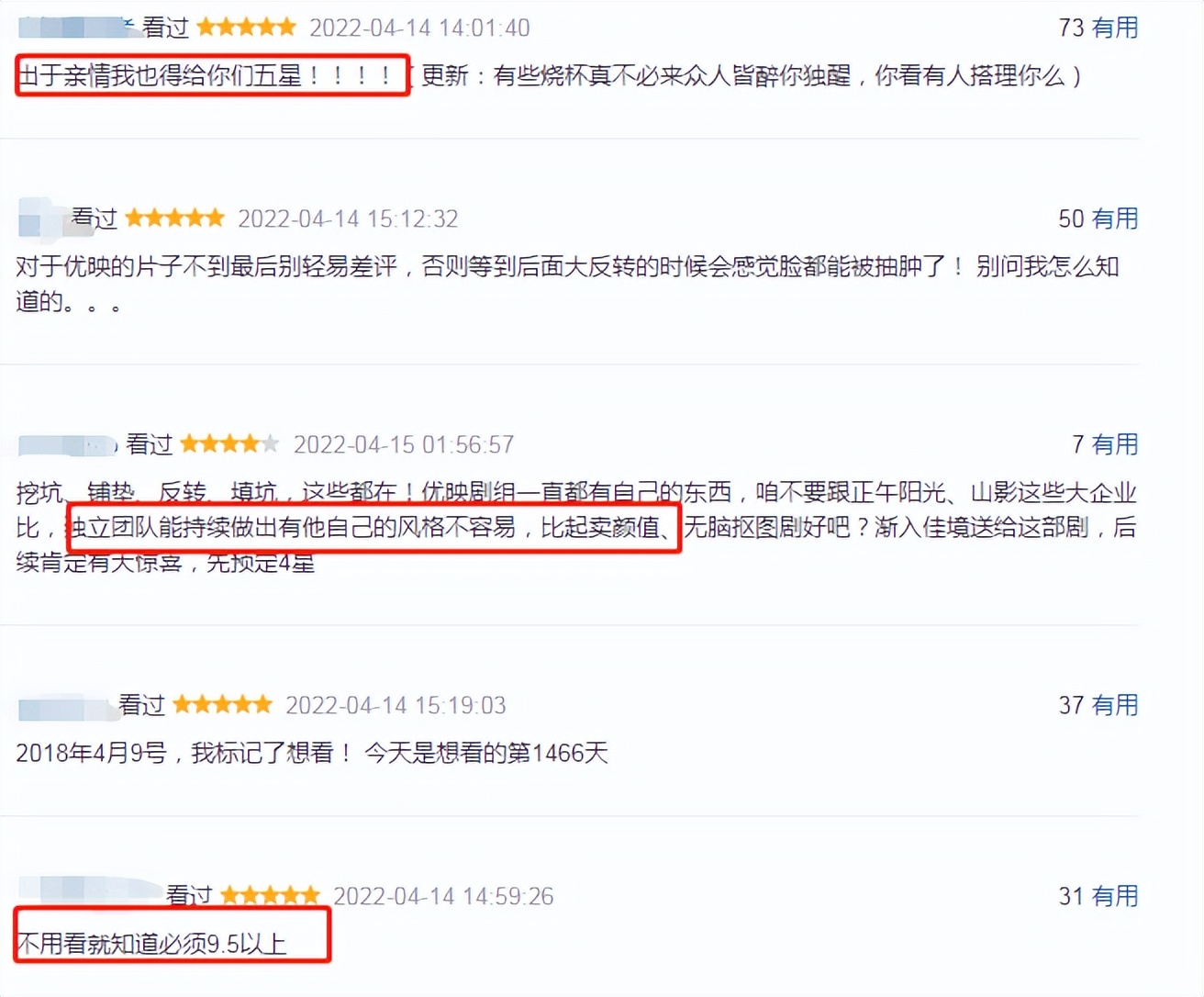Click the 7 有用 helpful link
Screen dimensions: 1204x997
pyautogui.click(x=1105, y=444)
